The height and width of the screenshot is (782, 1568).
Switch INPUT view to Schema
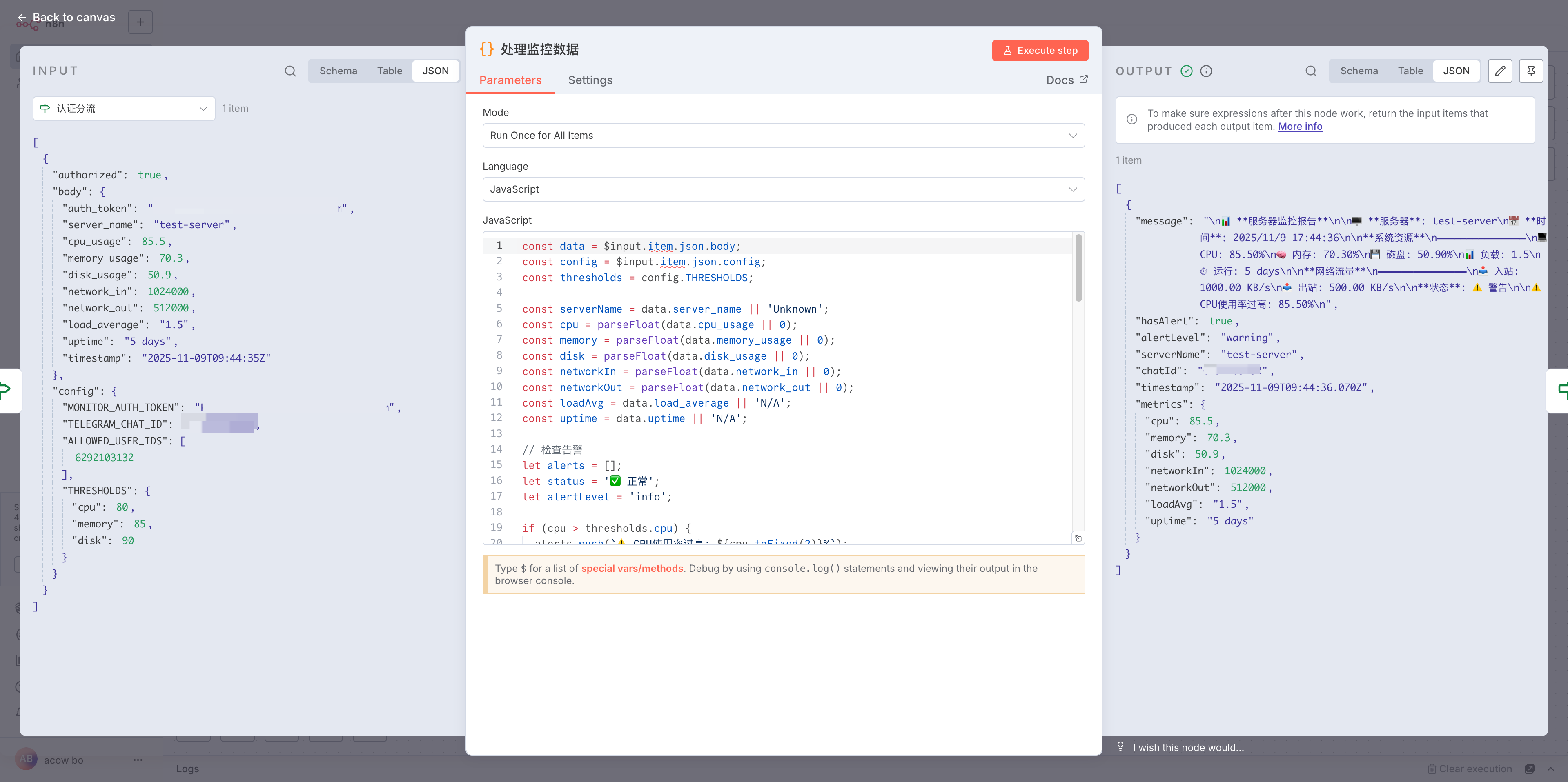338,71
